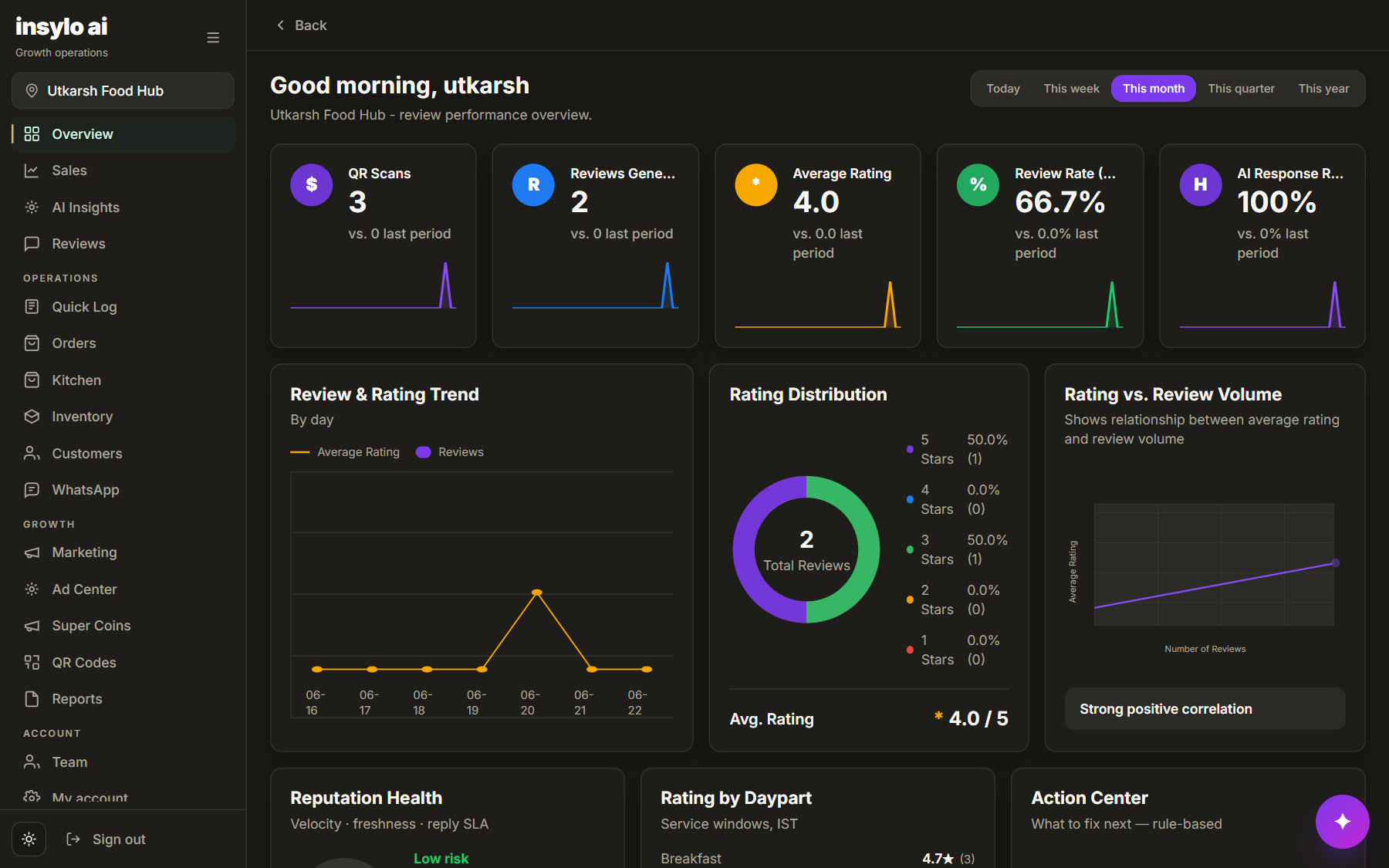
Task: Click the Team person icon
Action: tap(32, 762)
